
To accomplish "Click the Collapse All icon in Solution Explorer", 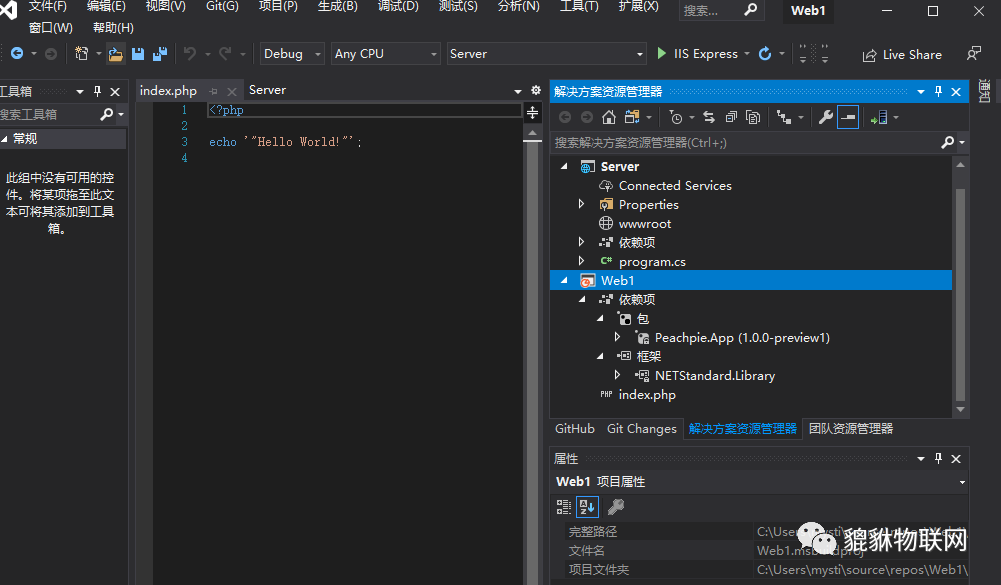I will click(731, 117).
